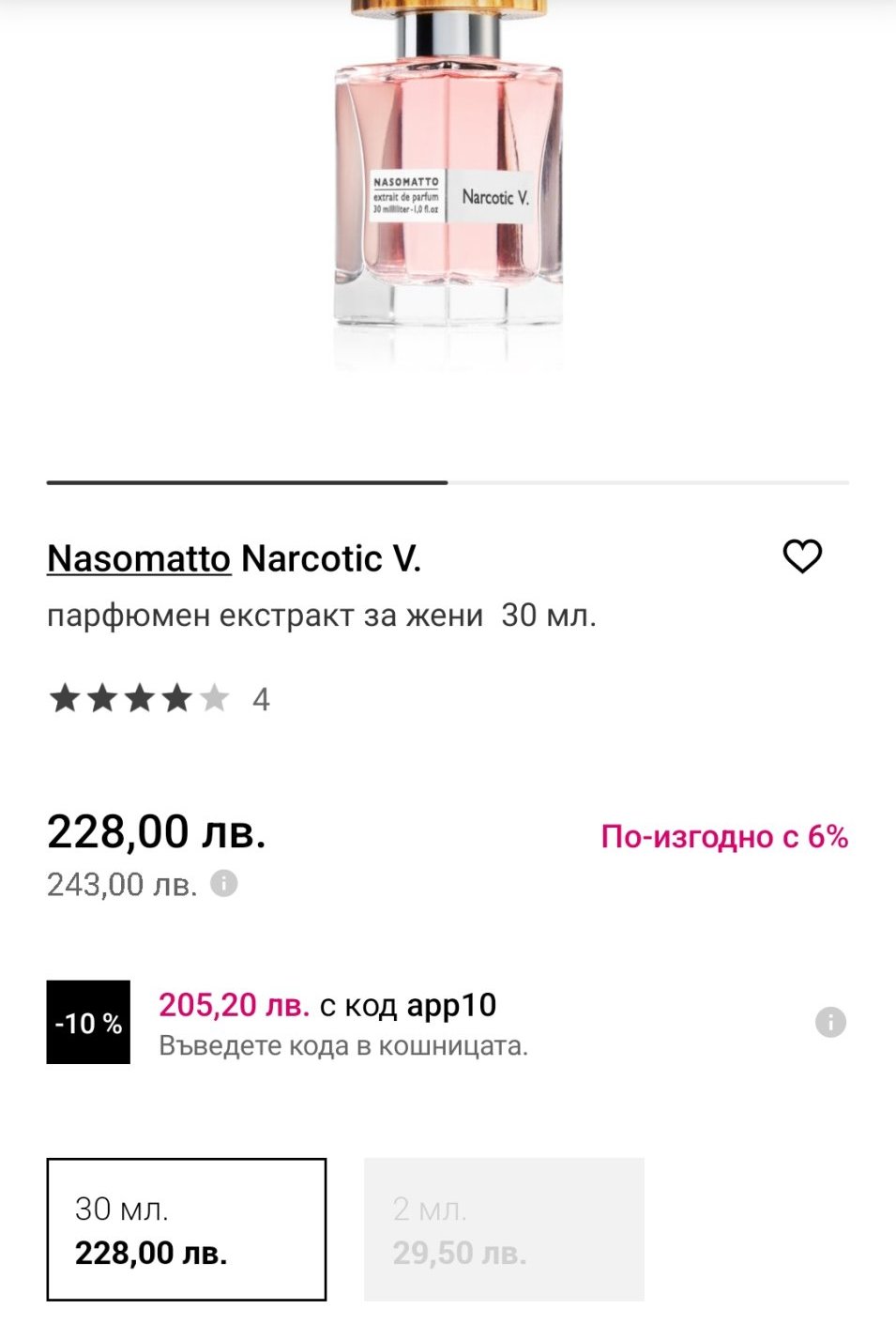
Task: Tap the black -10 % discount badge
Action: tap(88, 1022)
